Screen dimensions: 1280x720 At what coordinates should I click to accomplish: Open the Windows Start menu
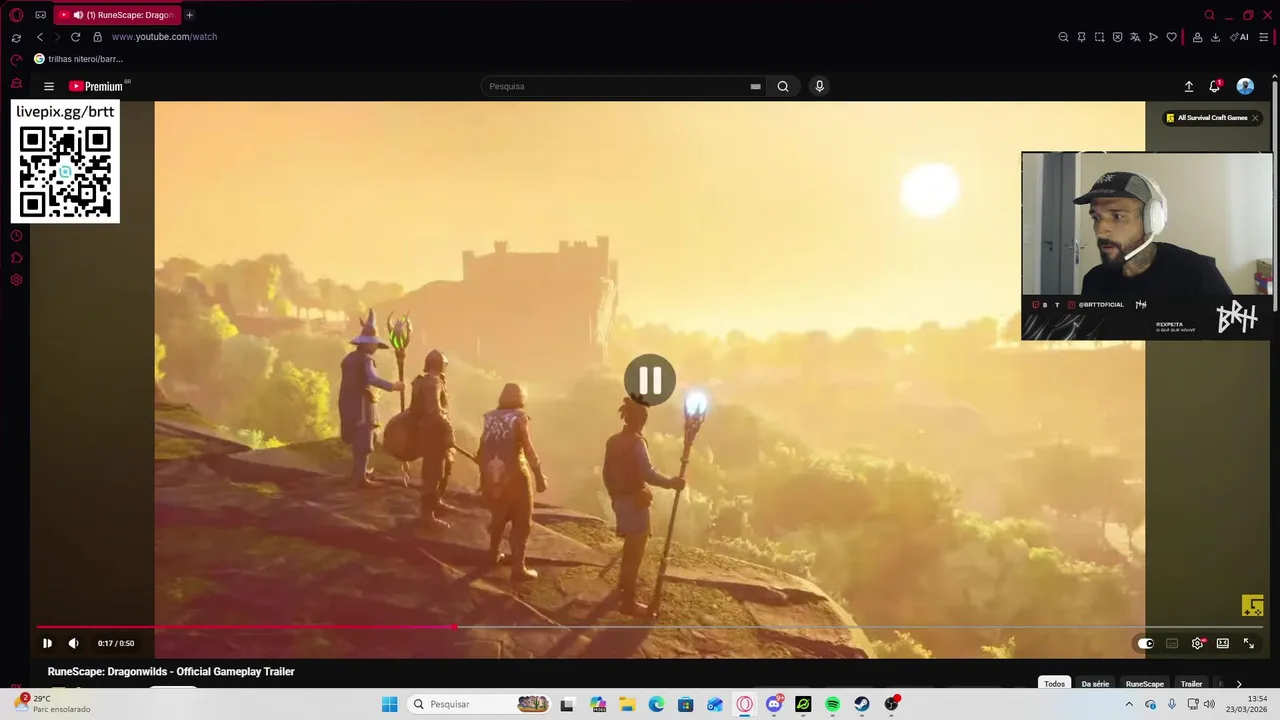(389, 704)
